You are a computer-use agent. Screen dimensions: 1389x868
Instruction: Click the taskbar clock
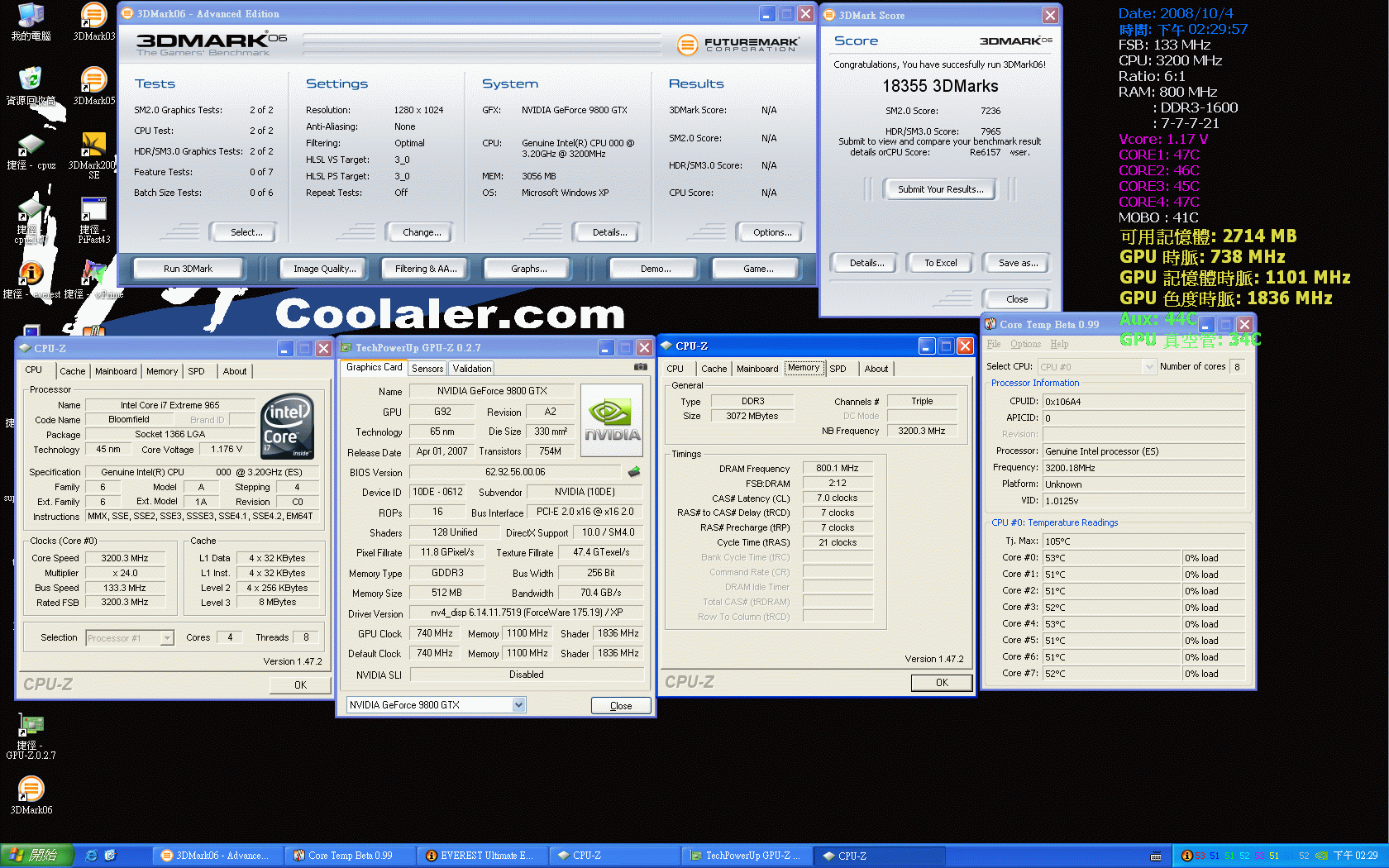click(x=1355, y=856)
